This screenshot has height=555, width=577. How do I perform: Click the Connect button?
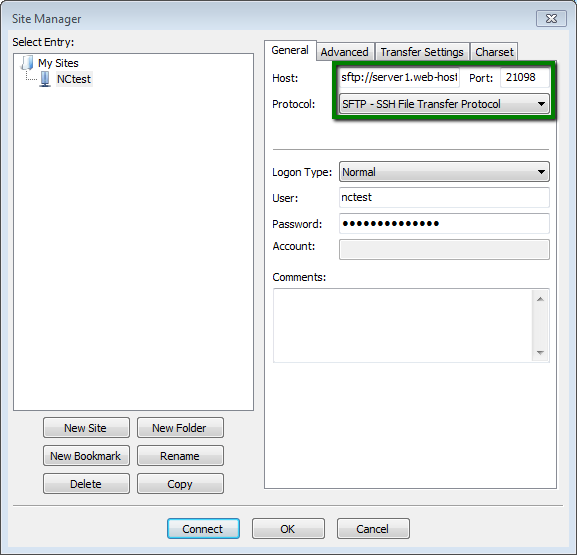pyautogui.click(x=203, y=529)
